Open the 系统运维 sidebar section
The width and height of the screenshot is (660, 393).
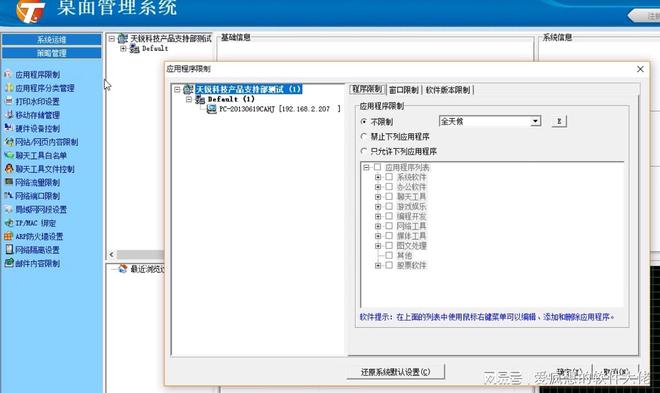tap(51, 40)
